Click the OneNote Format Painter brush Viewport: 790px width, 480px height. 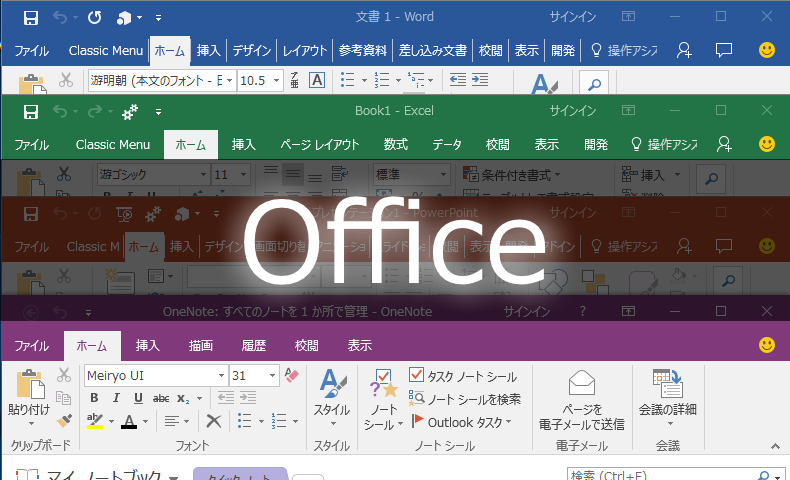pyautogui.click(x=64, y=420)
